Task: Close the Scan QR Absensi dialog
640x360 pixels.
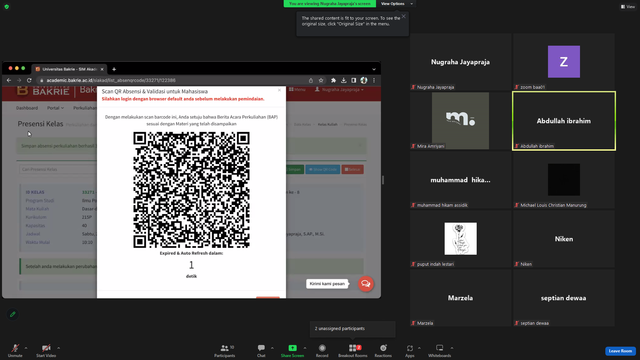Action: tap(279, 90)
